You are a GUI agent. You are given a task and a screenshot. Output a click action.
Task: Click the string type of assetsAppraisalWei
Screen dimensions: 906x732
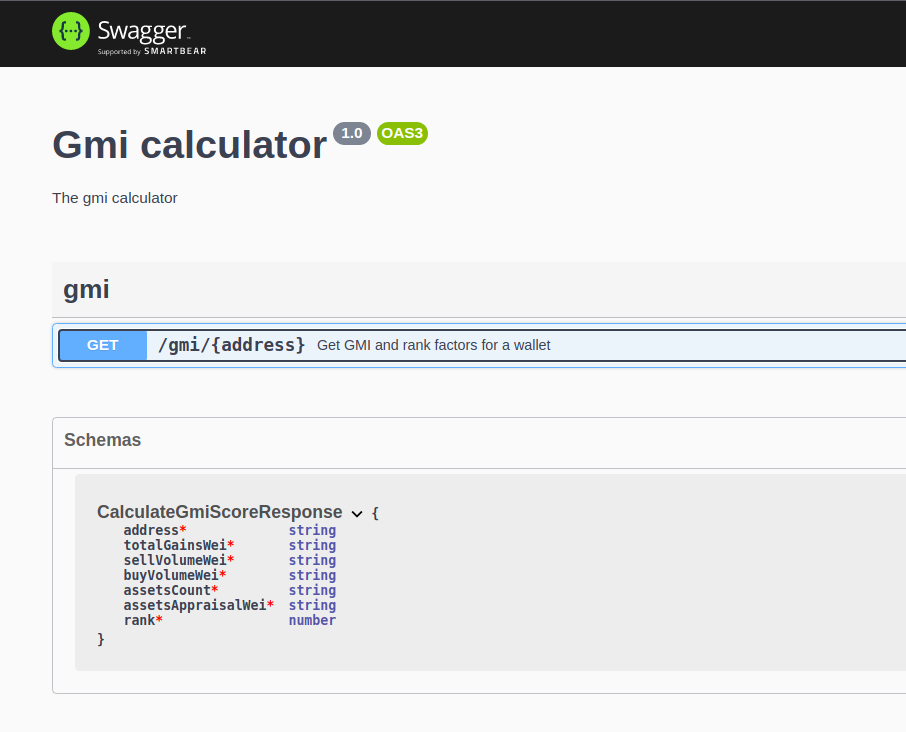click(312, 605)
